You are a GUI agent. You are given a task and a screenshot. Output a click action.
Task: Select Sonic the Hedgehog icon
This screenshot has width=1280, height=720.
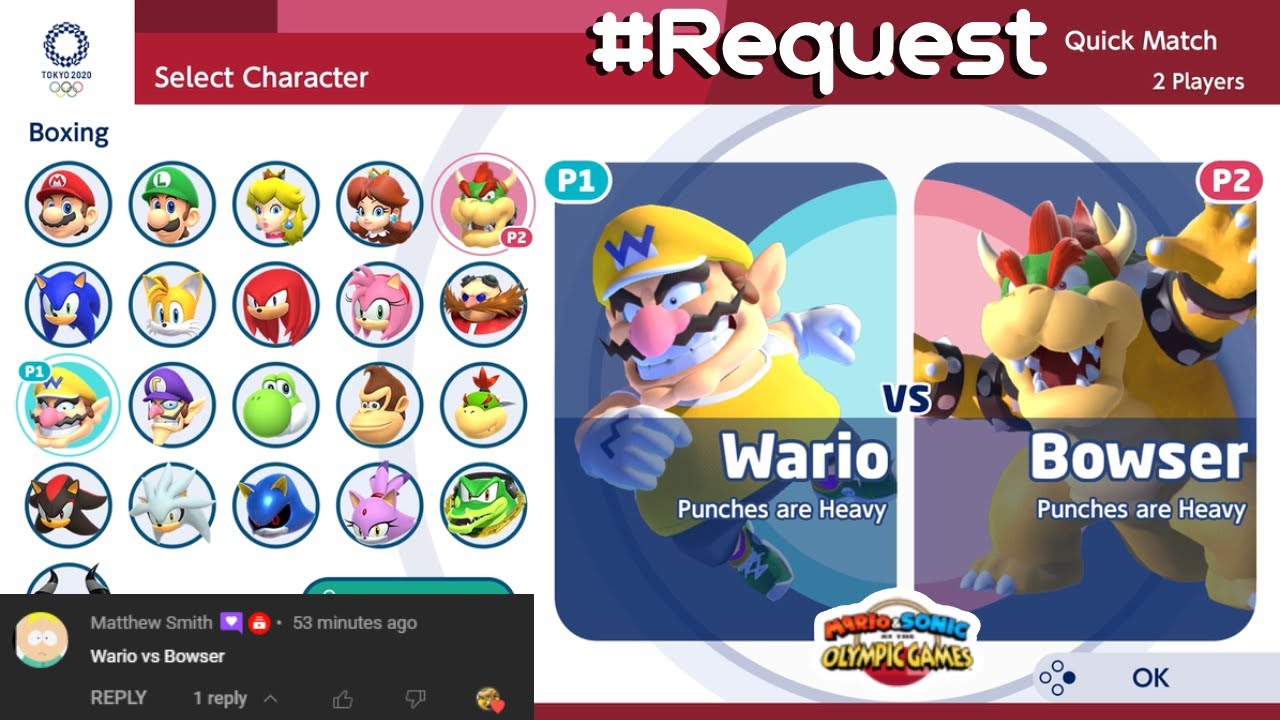(68, 304)
